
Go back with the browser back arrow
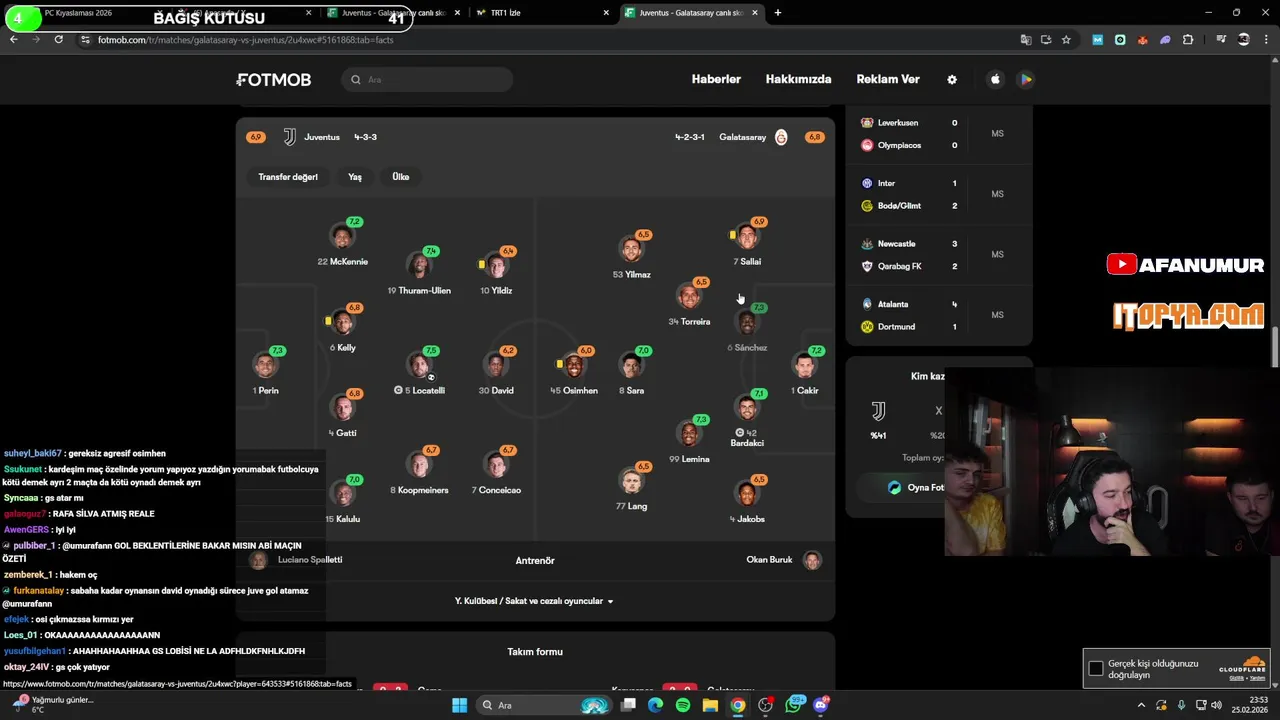13,39
